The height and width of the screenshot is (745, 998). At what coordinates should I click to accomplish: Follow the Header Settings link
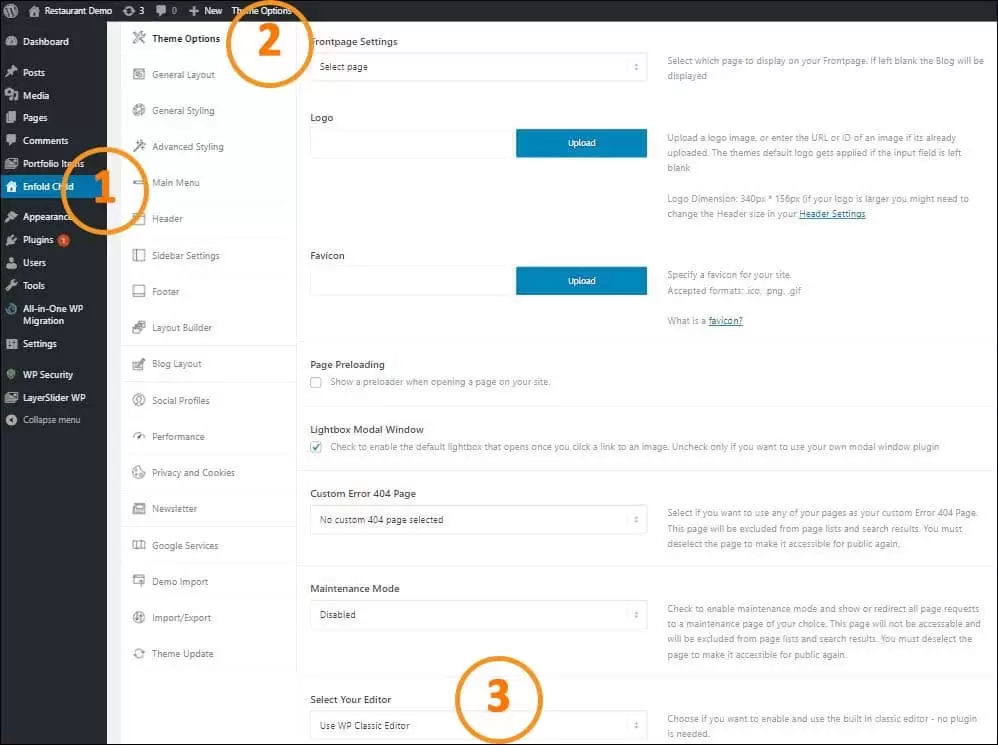[x=832, y=214]
